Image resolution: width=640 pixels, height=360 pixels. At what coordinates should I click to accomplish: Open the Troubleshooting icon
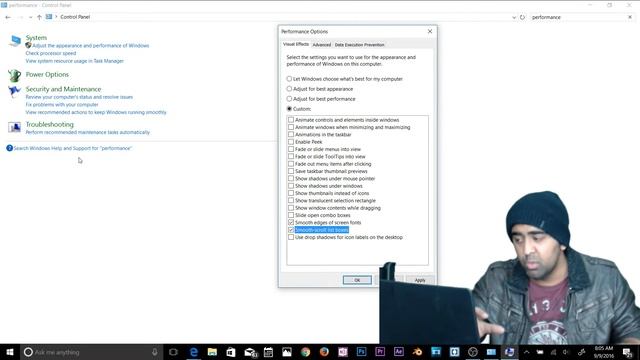point(14,127)
